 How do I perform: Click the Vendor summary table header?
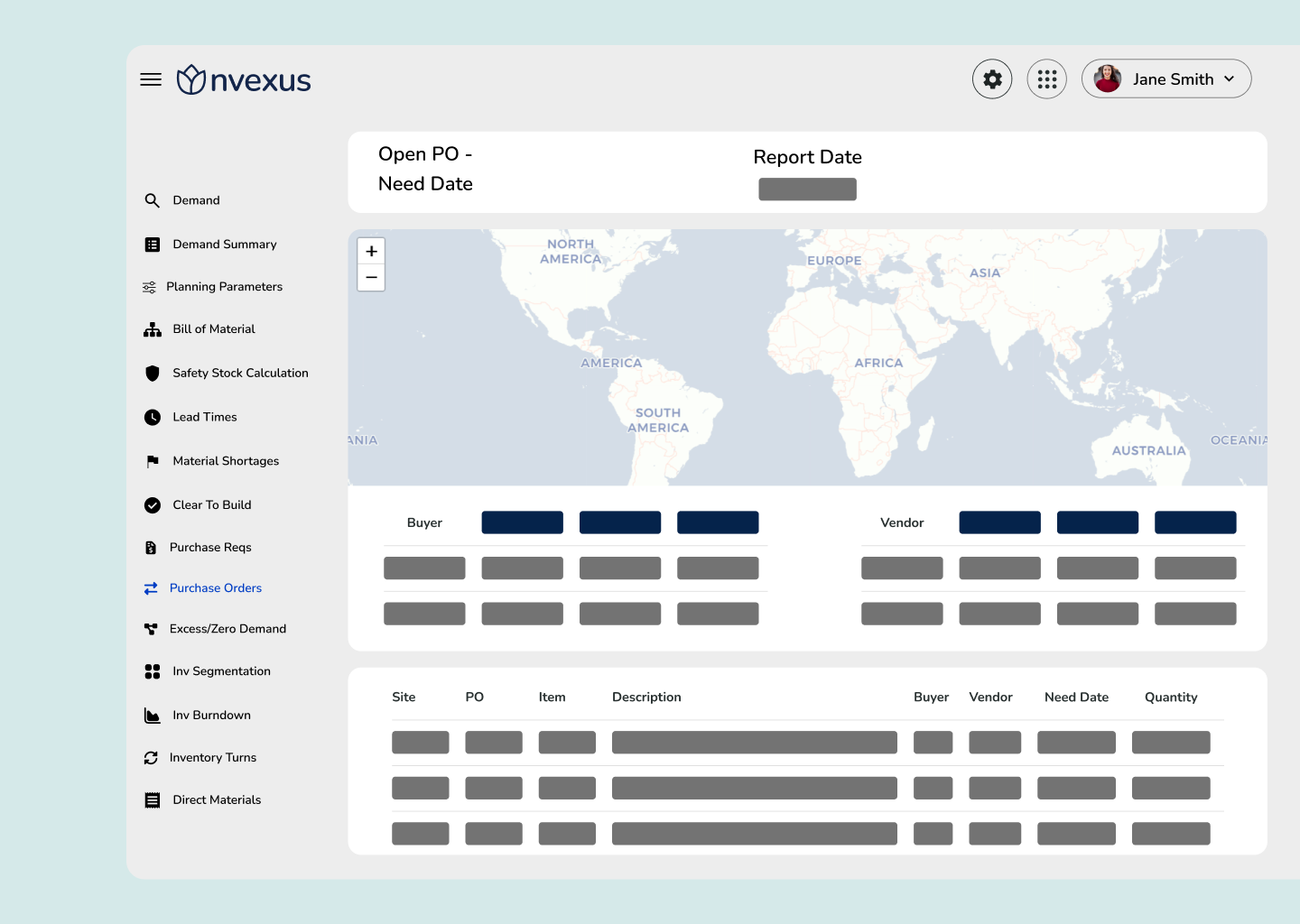pos(902,522)
